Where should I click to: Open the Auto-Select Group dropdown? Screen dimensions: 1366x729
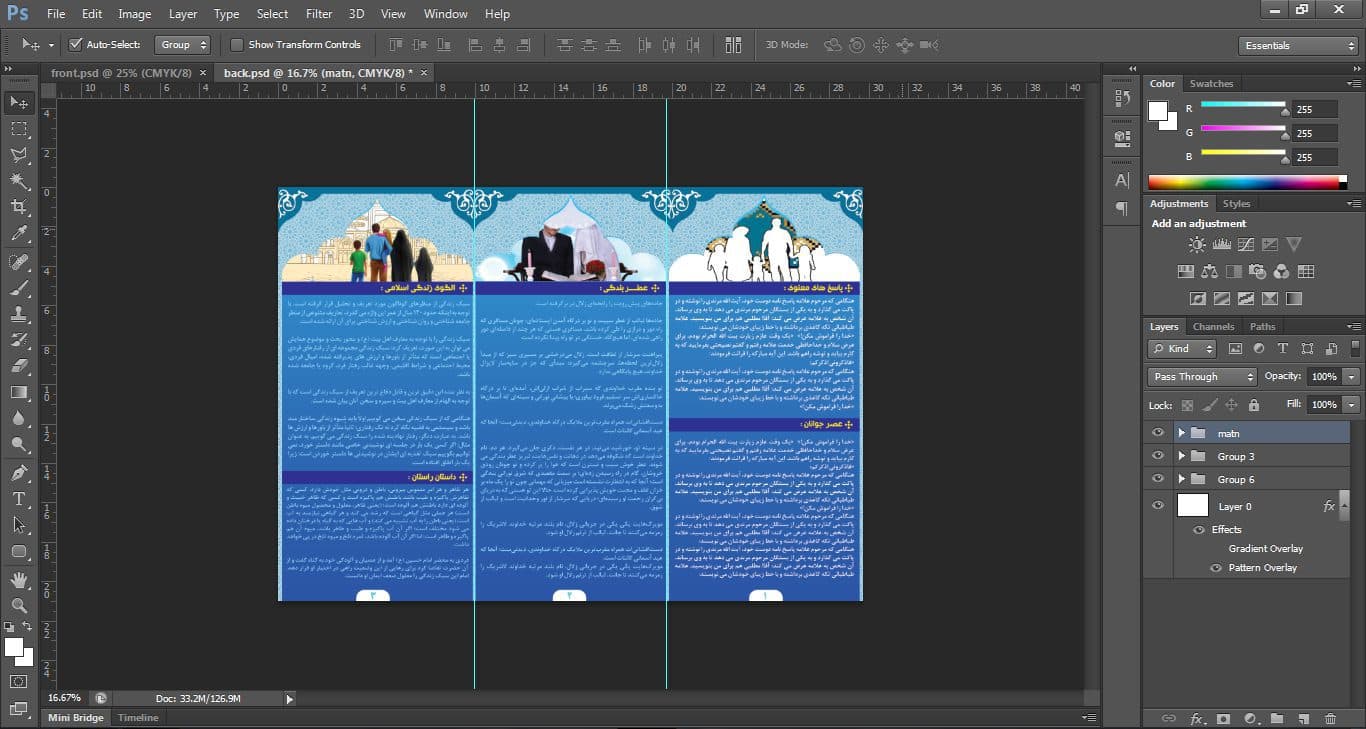[184, 45]
